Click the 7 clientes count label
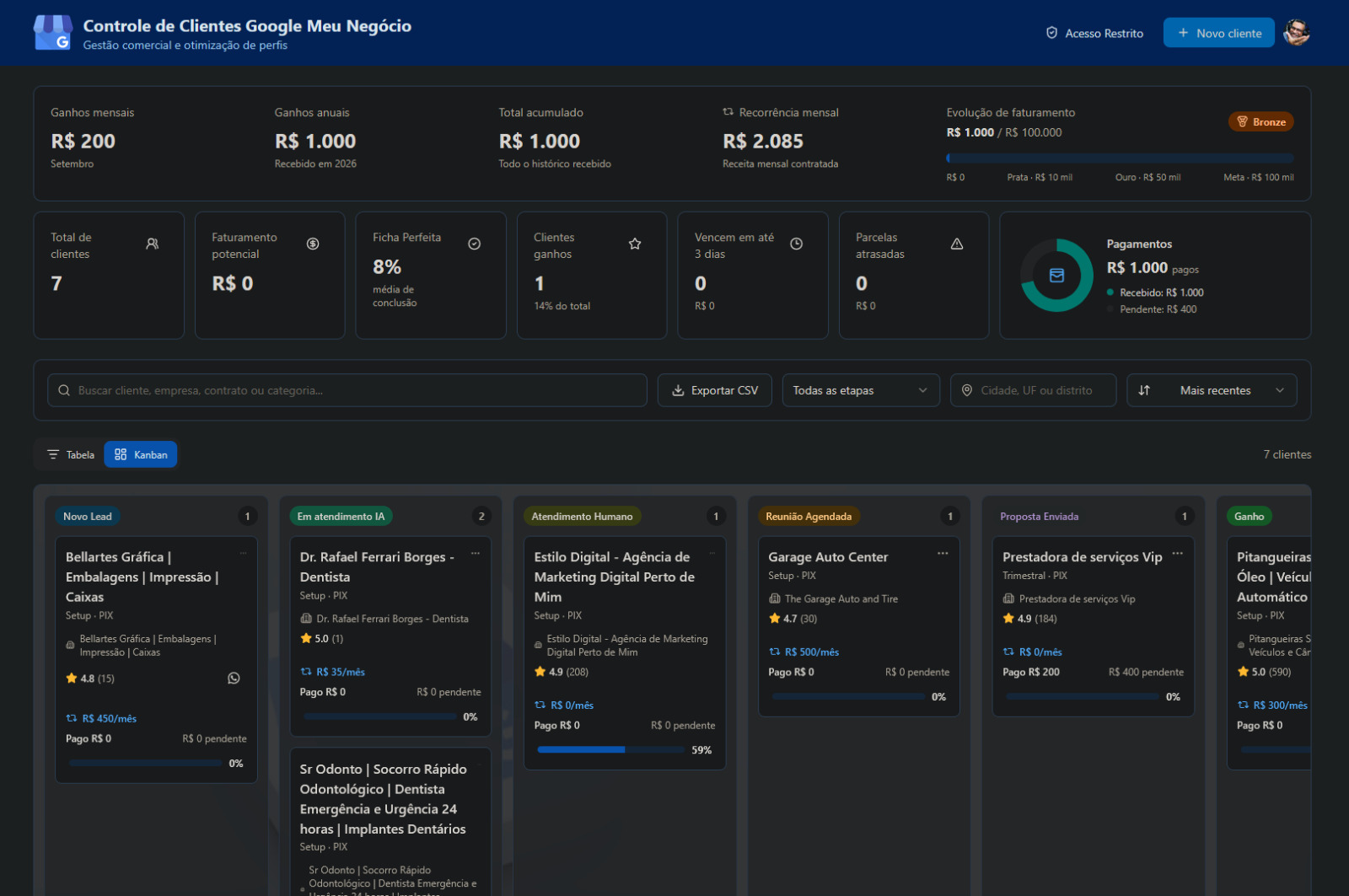The height and width of the screenshot is (896, 1349). [x=1287, y=454]
